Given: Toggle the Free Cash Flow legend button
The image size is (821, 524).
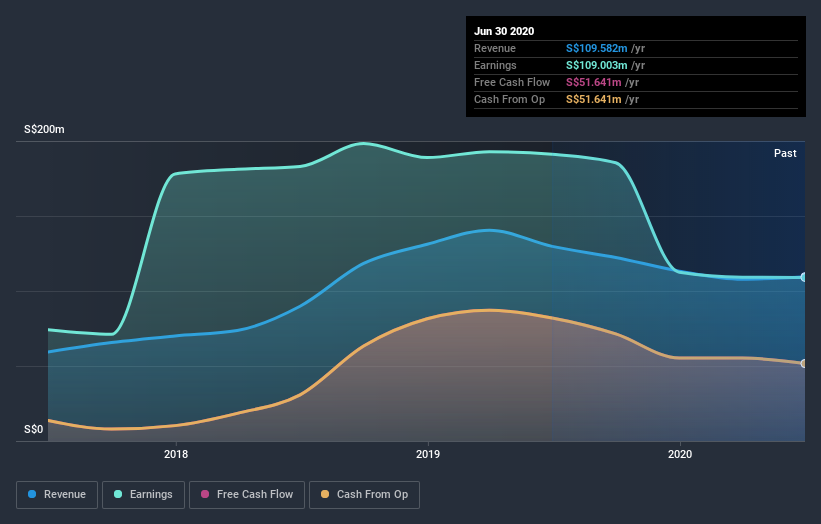Looking at the screenshot, I should tap(247, 495).
